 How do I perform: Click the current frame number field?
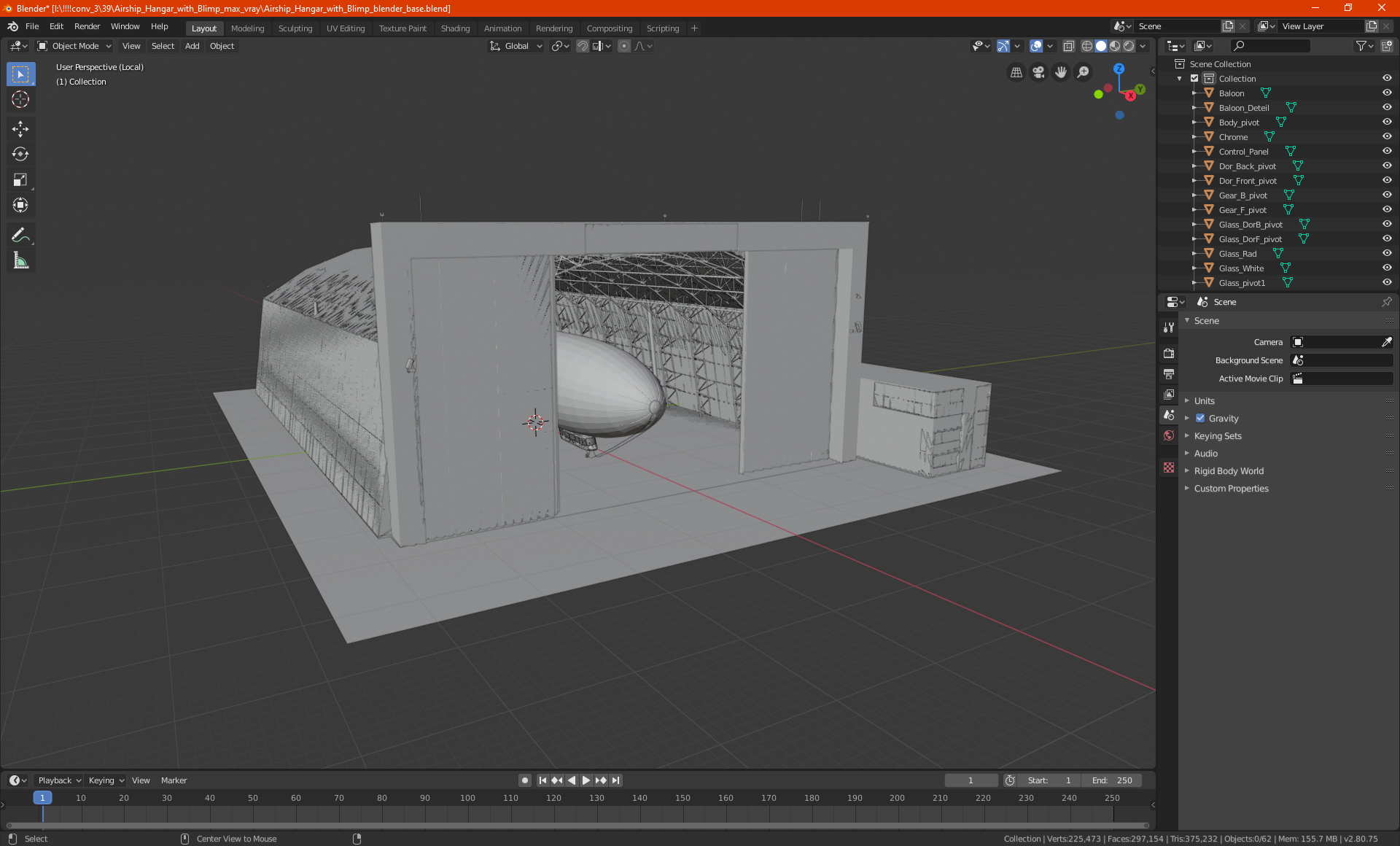point(971,780)
